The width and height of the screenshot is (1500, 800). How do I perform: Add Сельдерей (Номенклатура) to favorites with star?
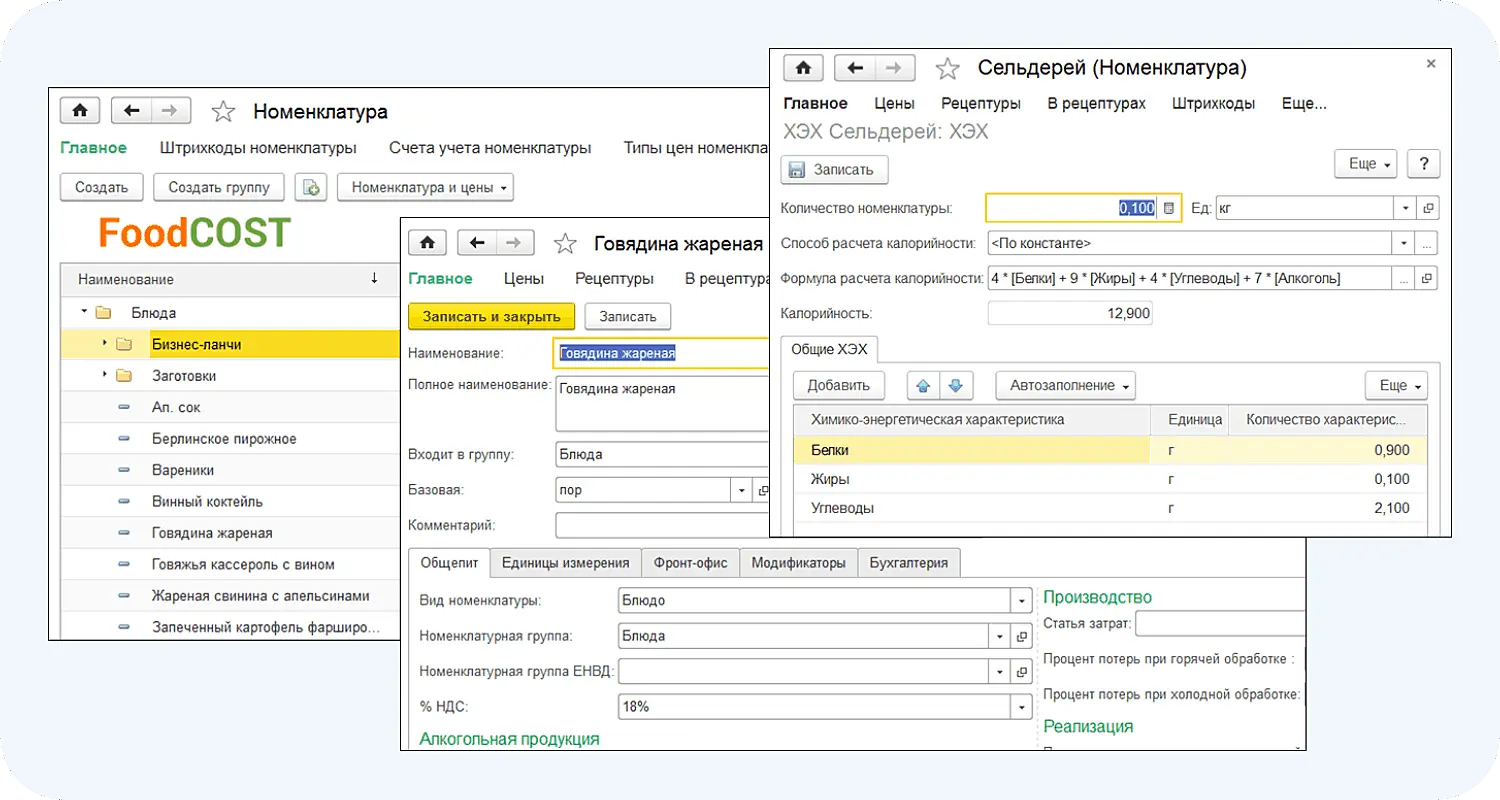[946, 68]
